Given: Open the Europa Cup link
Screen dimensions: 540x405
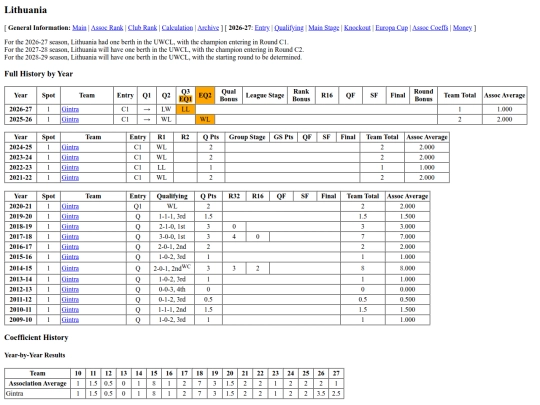Looking at the screenshot, I should pyautogui.click(x=391, y=28).
